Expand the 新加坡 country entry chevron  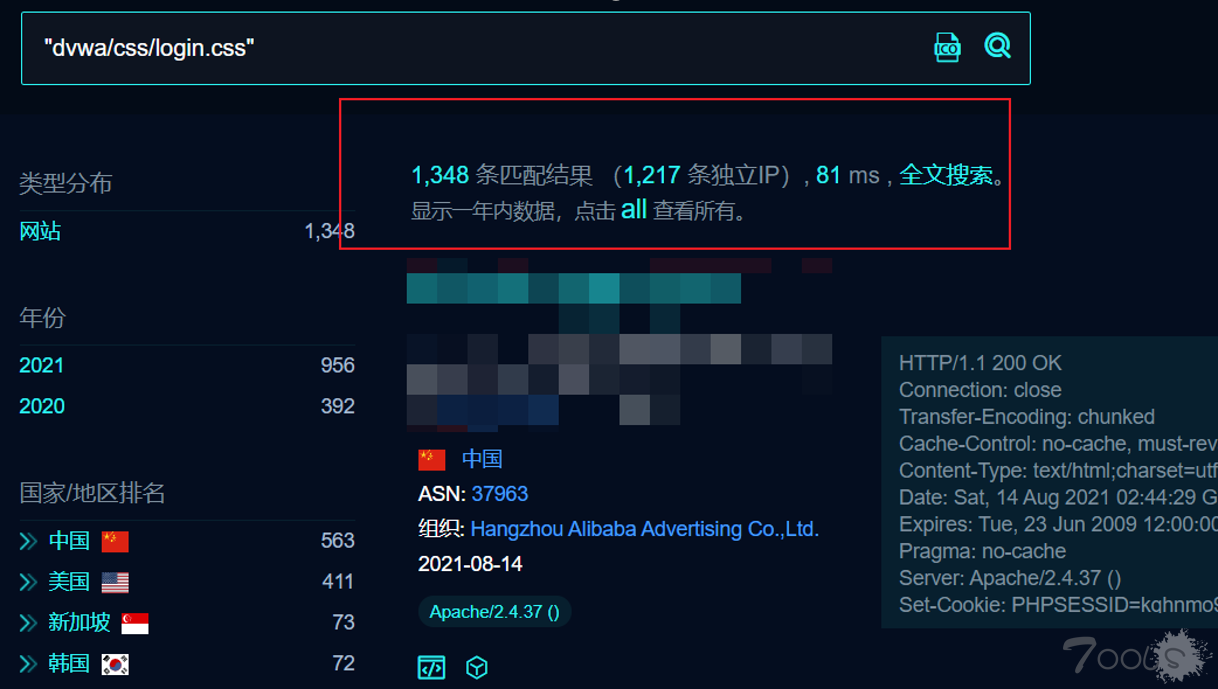click(x=28, y=623)
